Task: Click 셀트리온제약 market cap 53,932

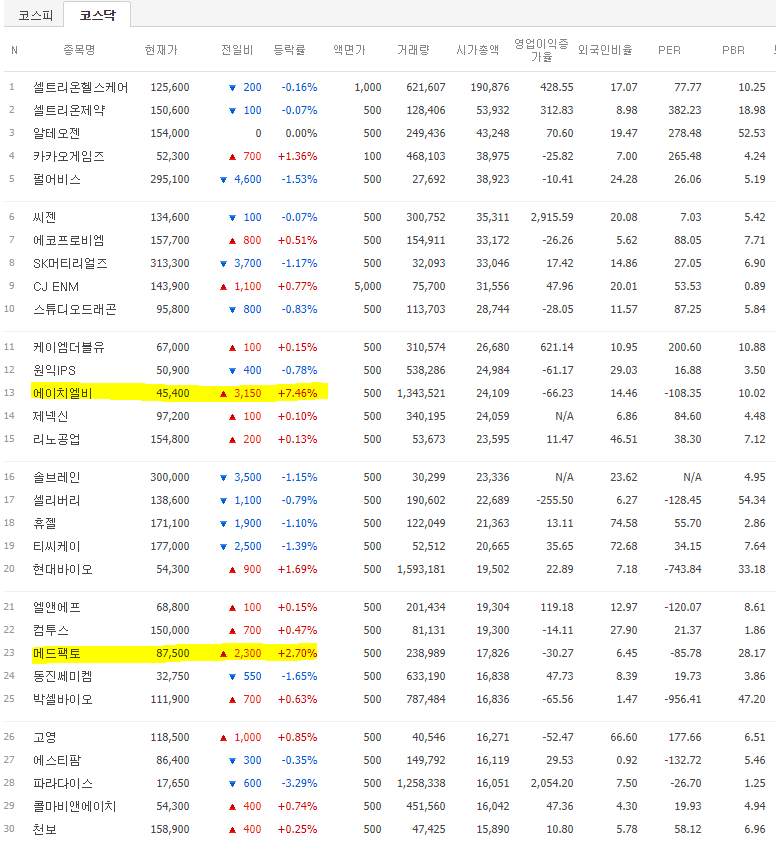Action: click(x=493, y=110)
